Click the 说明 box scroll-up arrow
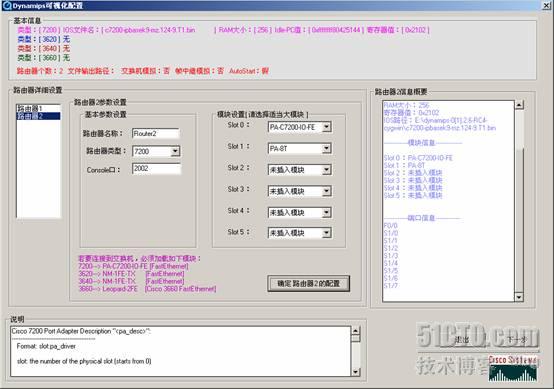Image resolution: width=554 pixels, height=389 pixels. click(x=355, y=331)
